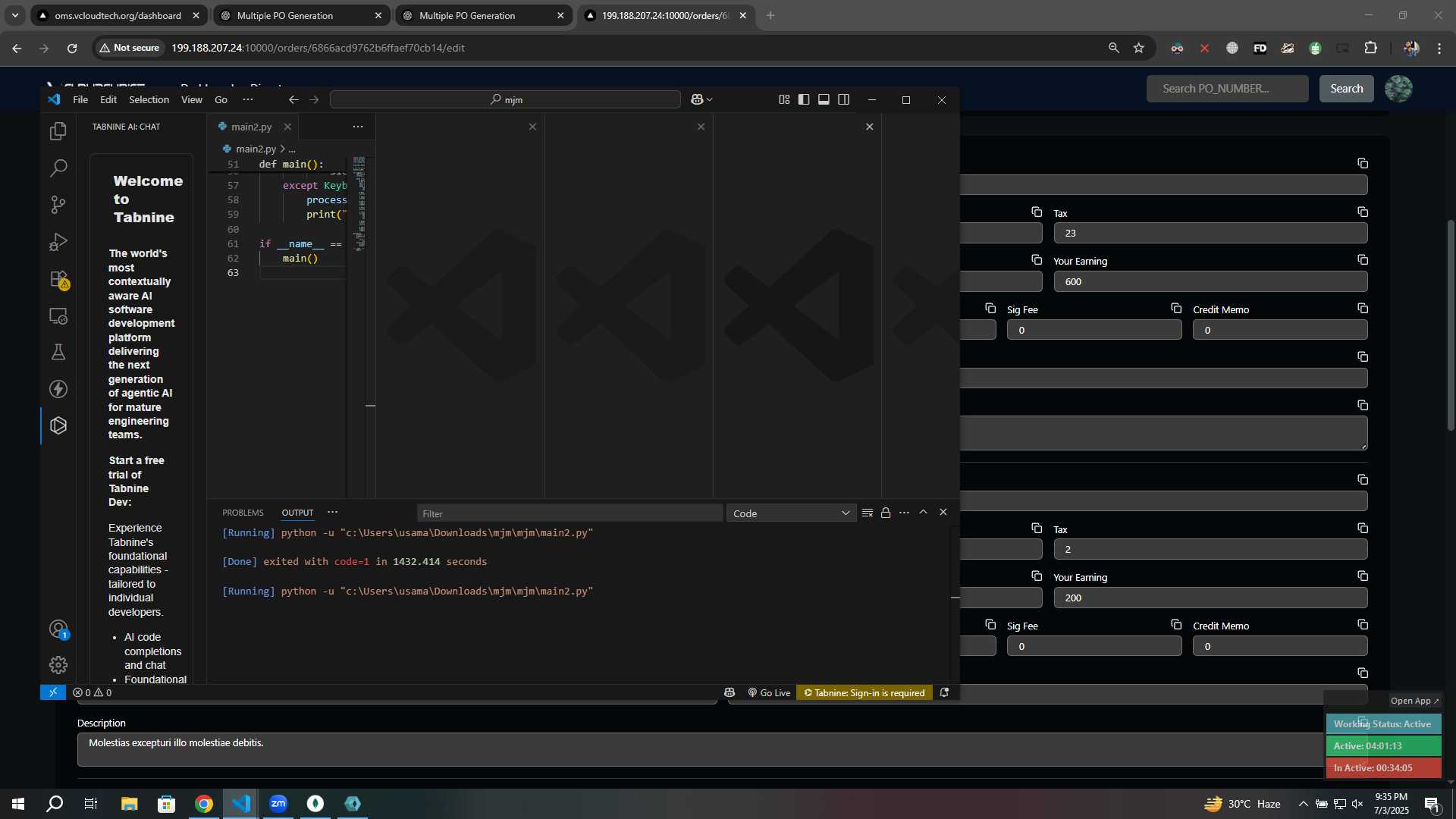Open the Testing flask view

pos(58,352)
